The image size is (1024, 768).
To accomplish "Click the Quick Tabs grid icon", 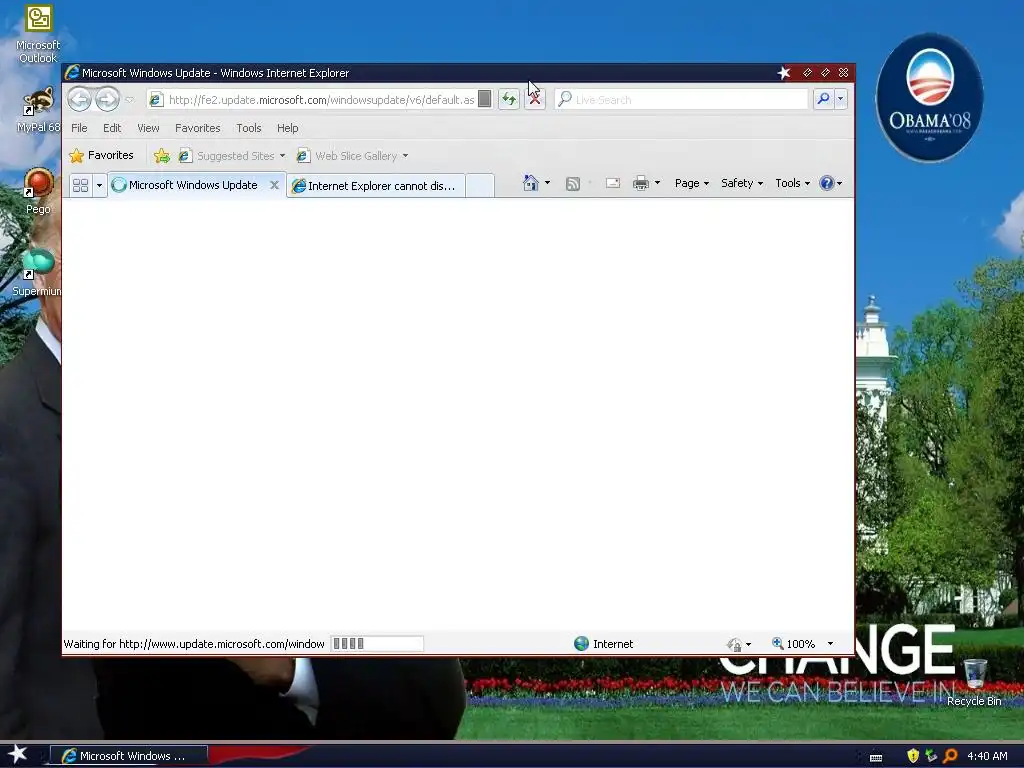I will point(80,185).
